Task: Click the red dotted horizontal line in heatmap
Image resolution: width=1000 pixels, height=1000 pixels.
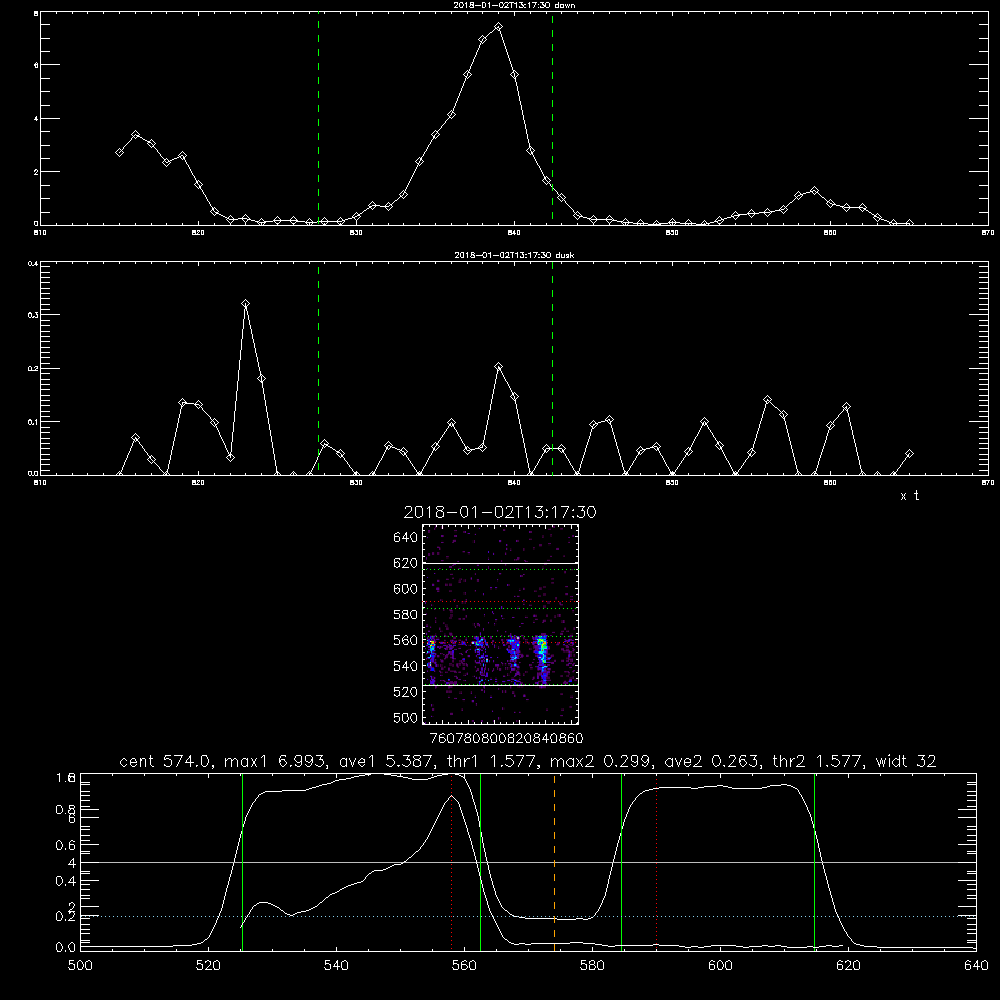Action: 500,601
